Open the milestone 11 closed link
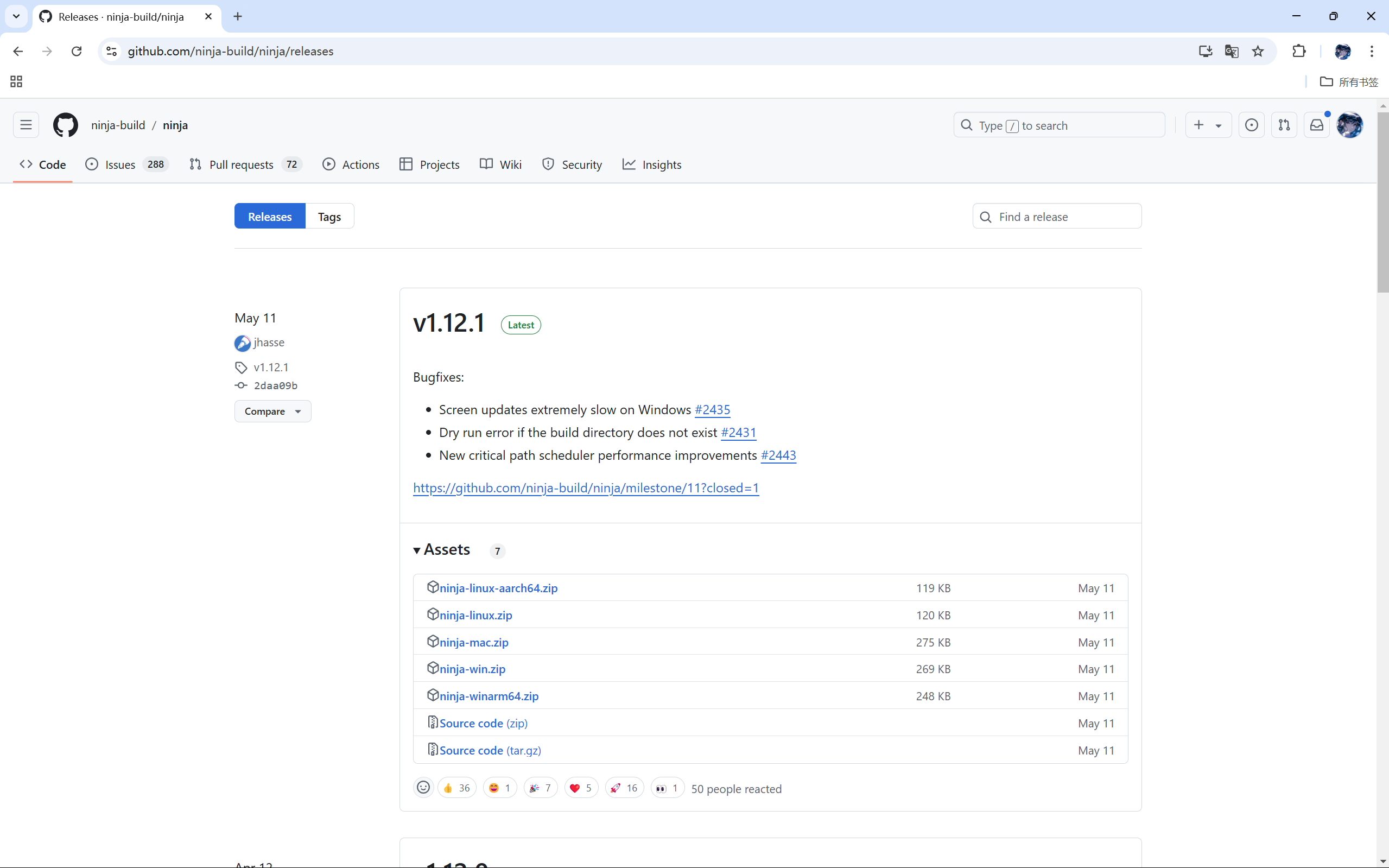 tap(586, 488)
